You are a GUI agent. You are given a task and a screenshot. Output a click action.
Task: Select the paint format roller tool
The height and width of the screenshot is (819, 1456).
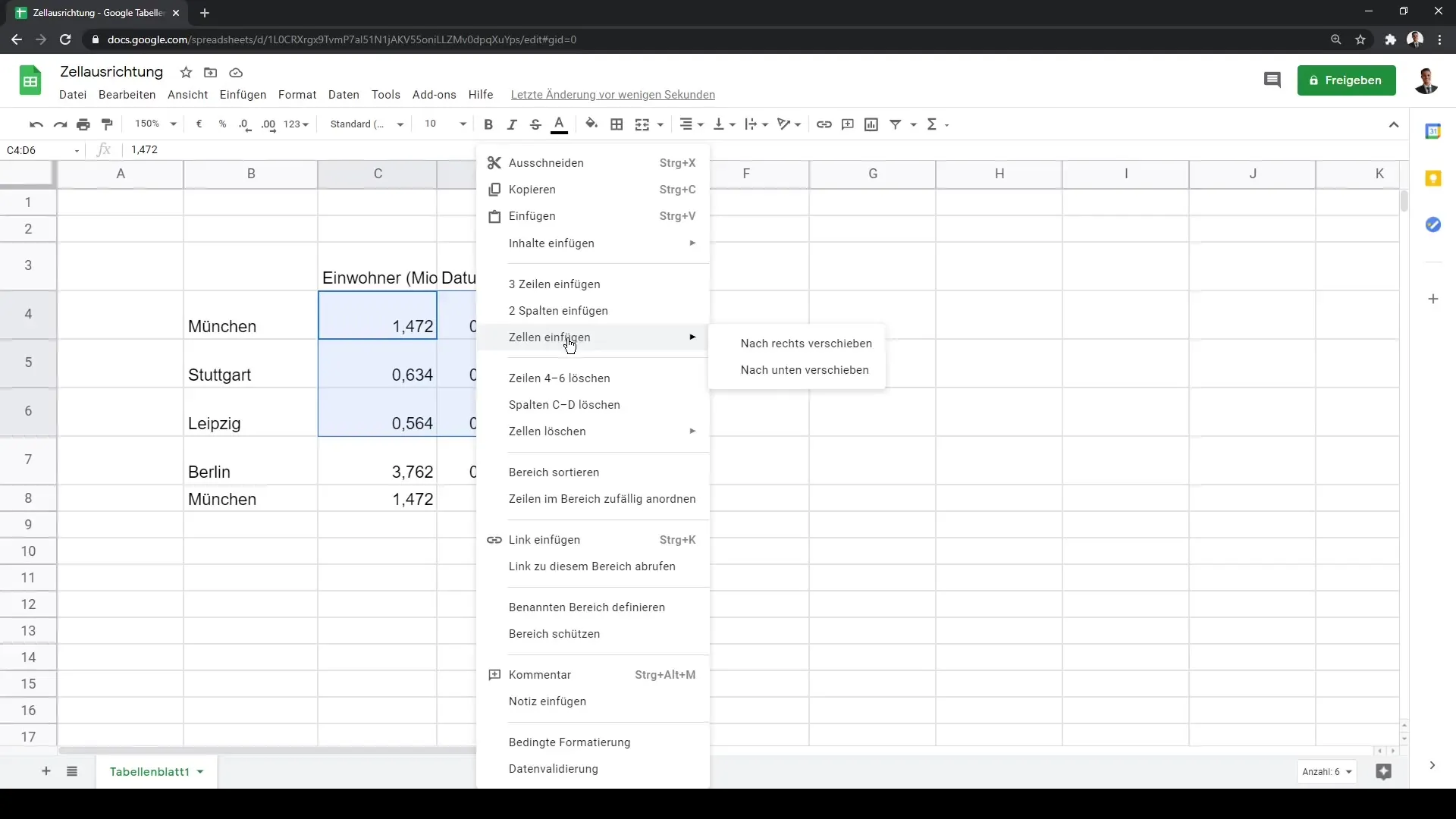tap(107, 124)
